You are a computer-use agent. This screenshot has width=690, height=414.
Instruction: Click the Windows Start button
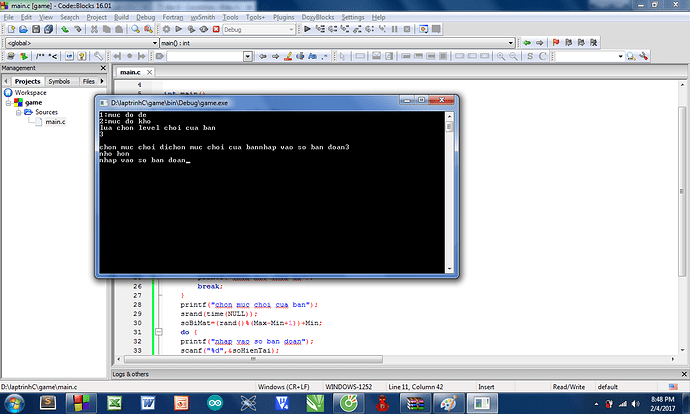[x=16, y=402]
